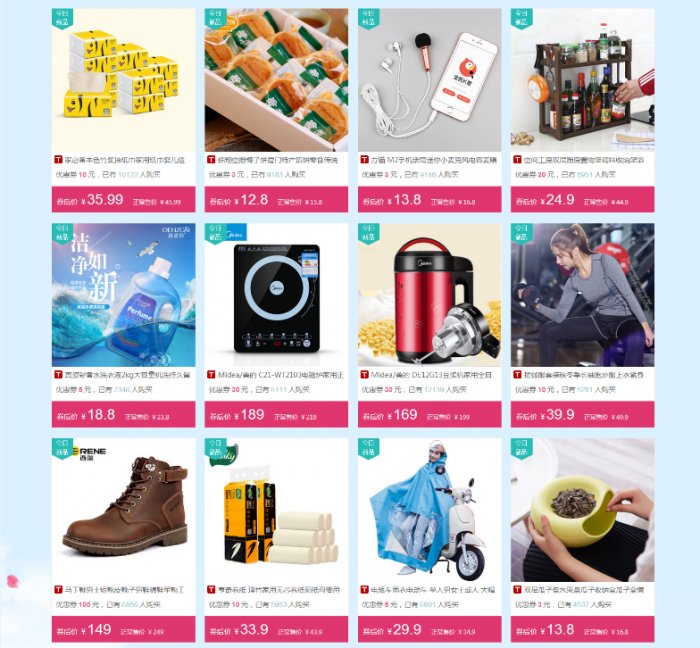
Task: Open the red Midea soymilk maker image
Action: point(429,295)
